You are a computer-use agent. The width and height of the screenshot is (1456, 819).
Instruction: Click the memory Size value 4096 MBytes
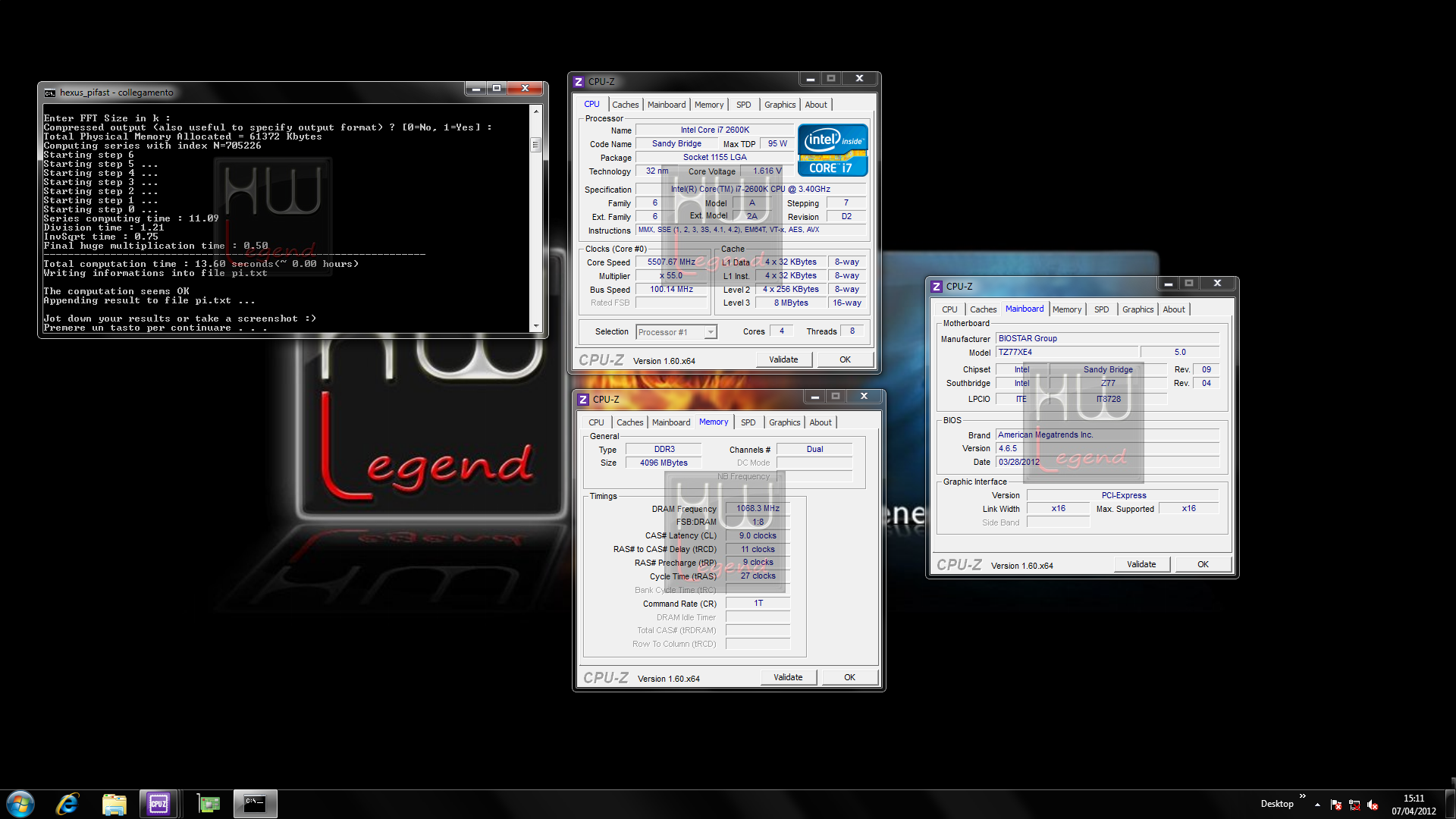tap(664, 463)
